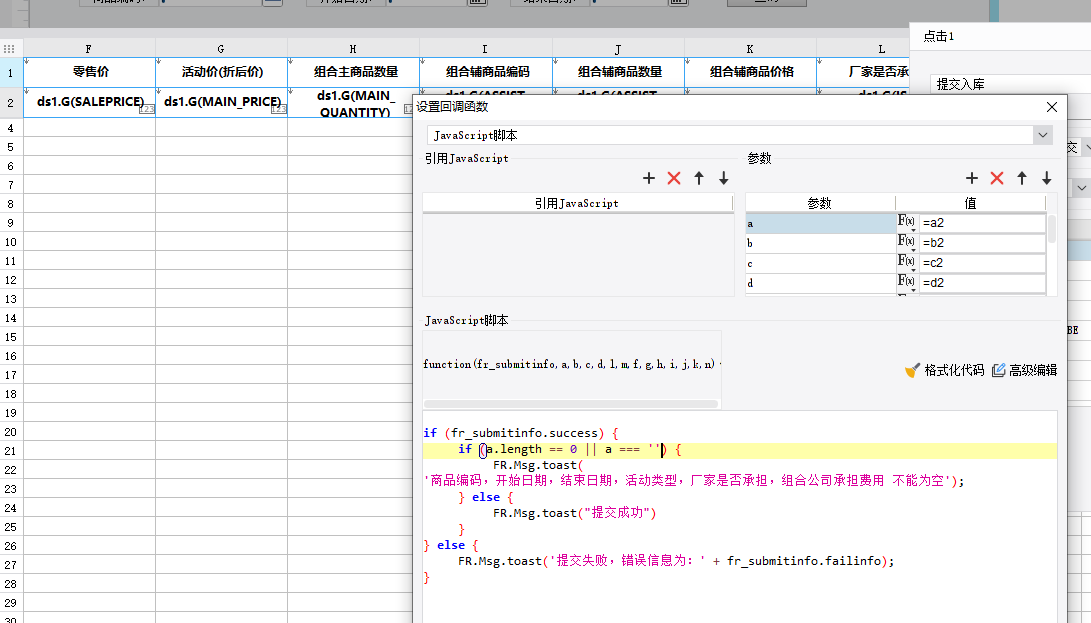Click the highlighted a.length code line
Viewport: 1091px width, 623px height.
[740, 450]
